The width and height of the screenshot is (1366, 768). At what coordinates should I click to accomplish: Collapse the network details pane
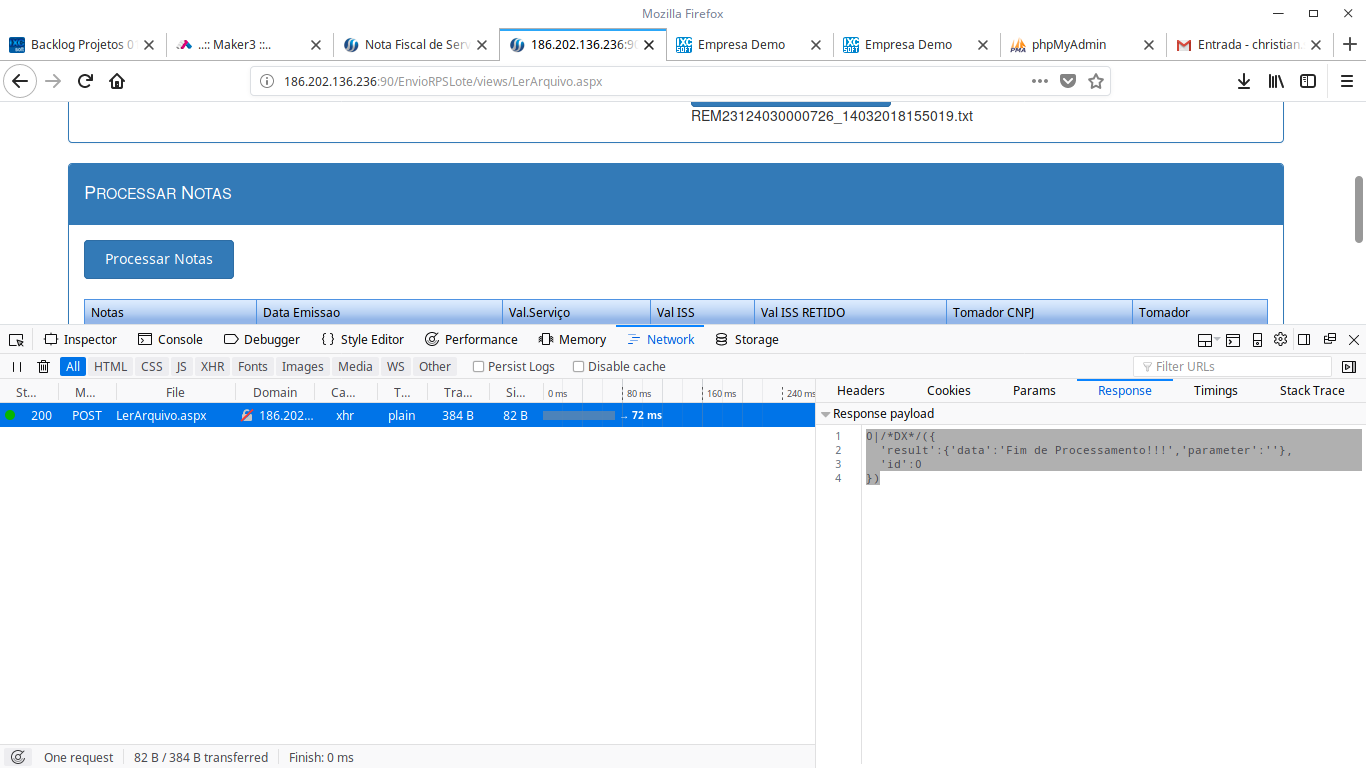click(x=1349, y=367)
